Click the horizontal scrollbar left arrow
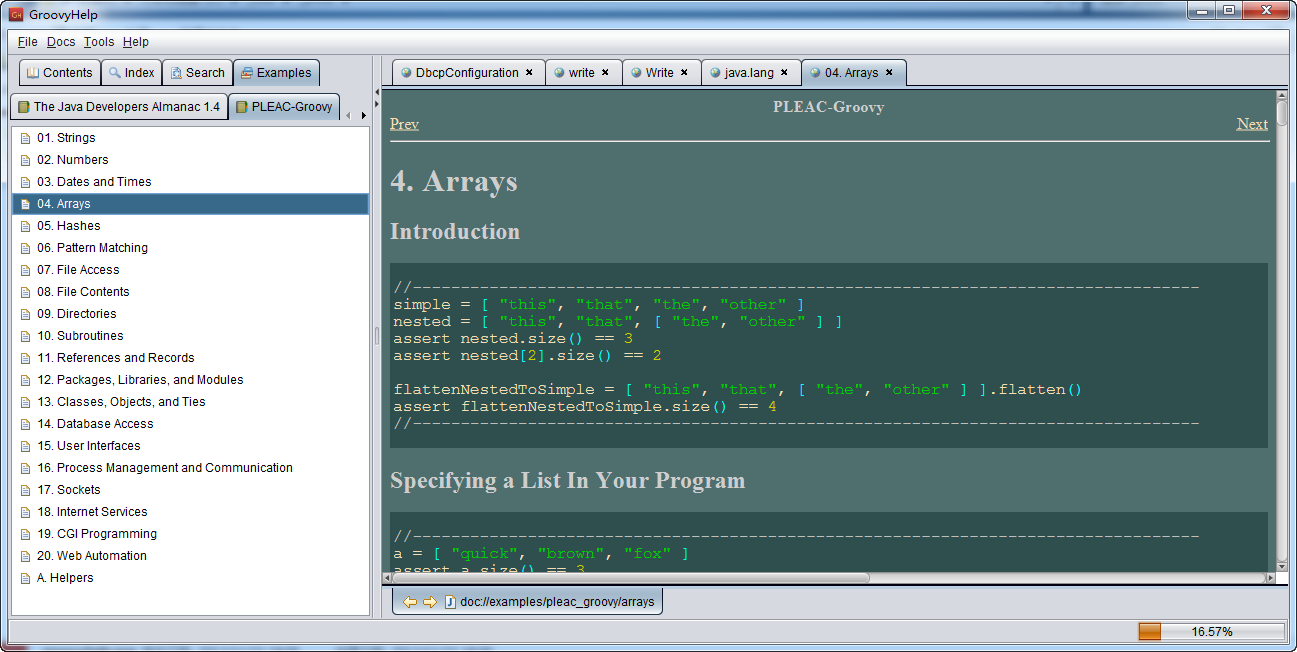Image resolution: width=1297 pixels, height=652 pixels. [x=388, y=577]
